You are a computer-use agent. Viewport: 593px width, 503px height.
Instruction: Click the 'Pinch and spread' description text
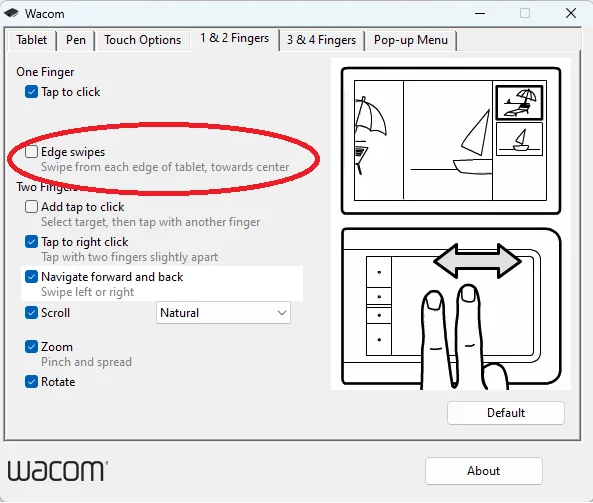(86, 362)
